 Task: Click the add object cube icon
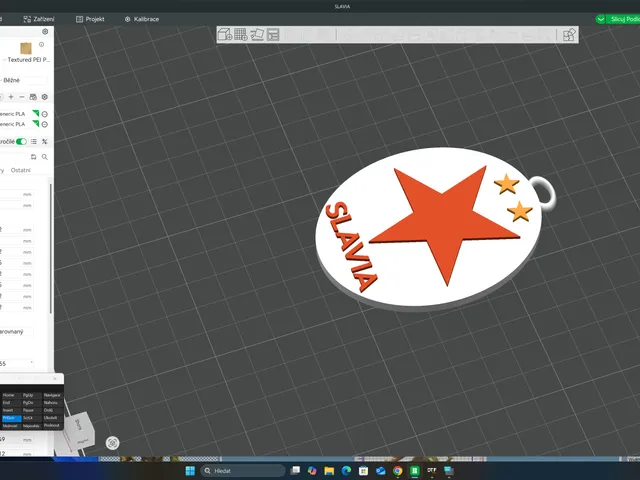(225, 34)
